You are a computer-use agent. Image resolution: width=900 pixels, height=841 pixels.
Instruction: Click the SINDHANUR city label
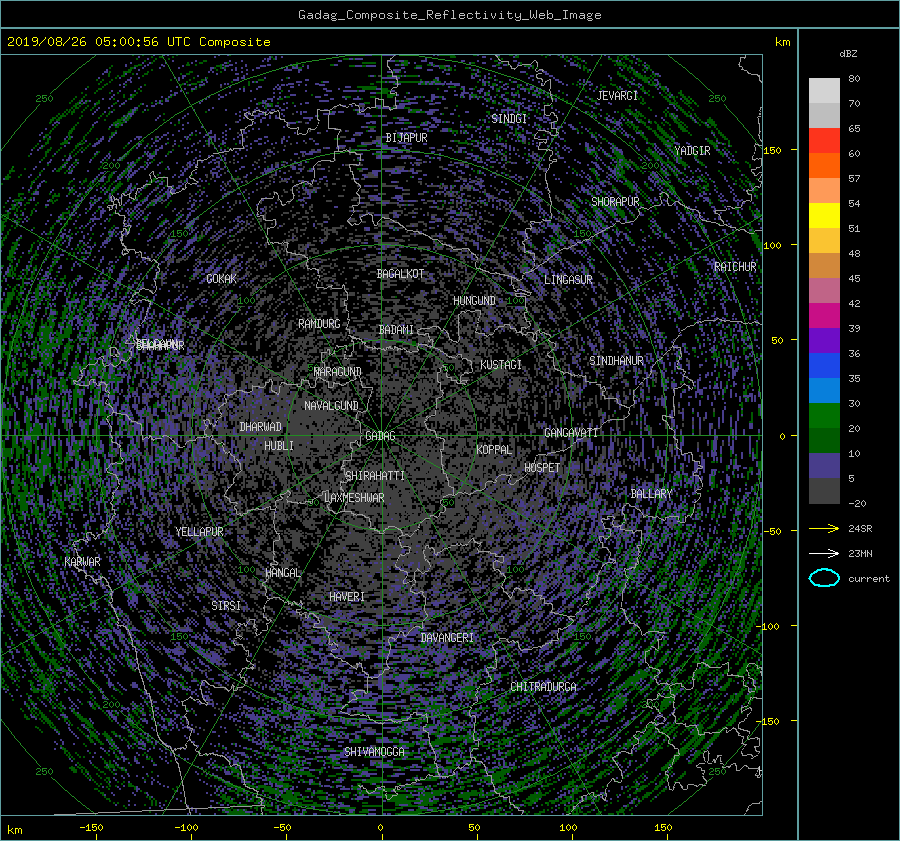click(616, 361)
